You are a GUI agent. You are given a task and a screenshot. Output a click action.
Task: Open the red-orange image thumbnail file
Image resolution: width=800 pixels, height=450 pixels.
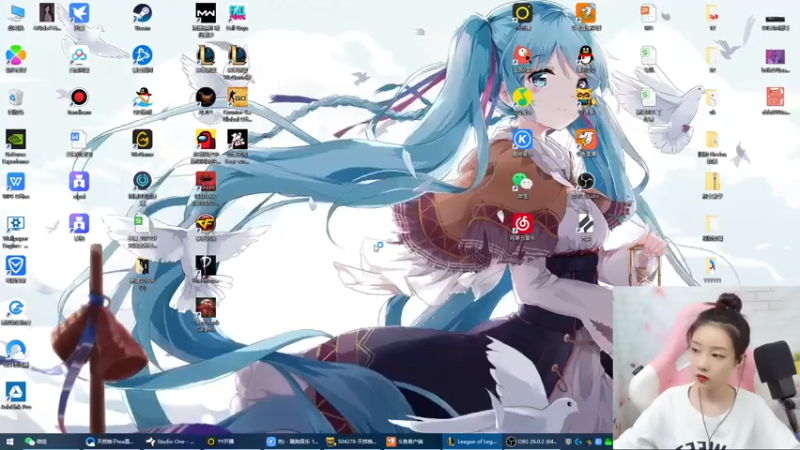point(775,97)
